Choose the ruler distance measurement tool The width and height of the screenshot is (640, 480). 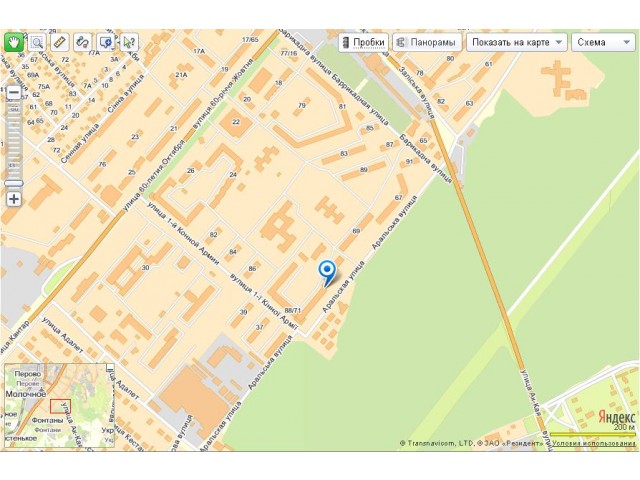(60, 42)
